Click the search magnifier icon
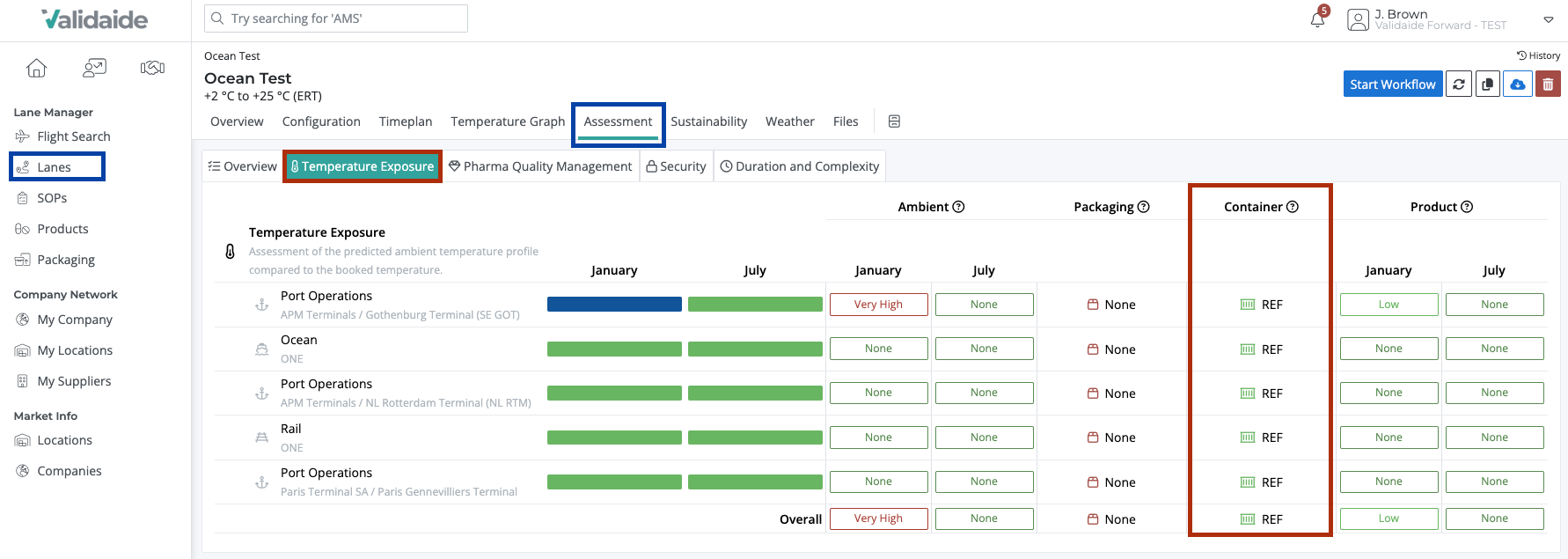The width and height of the screenshot is (1568, 559). [x=217, y=18]
